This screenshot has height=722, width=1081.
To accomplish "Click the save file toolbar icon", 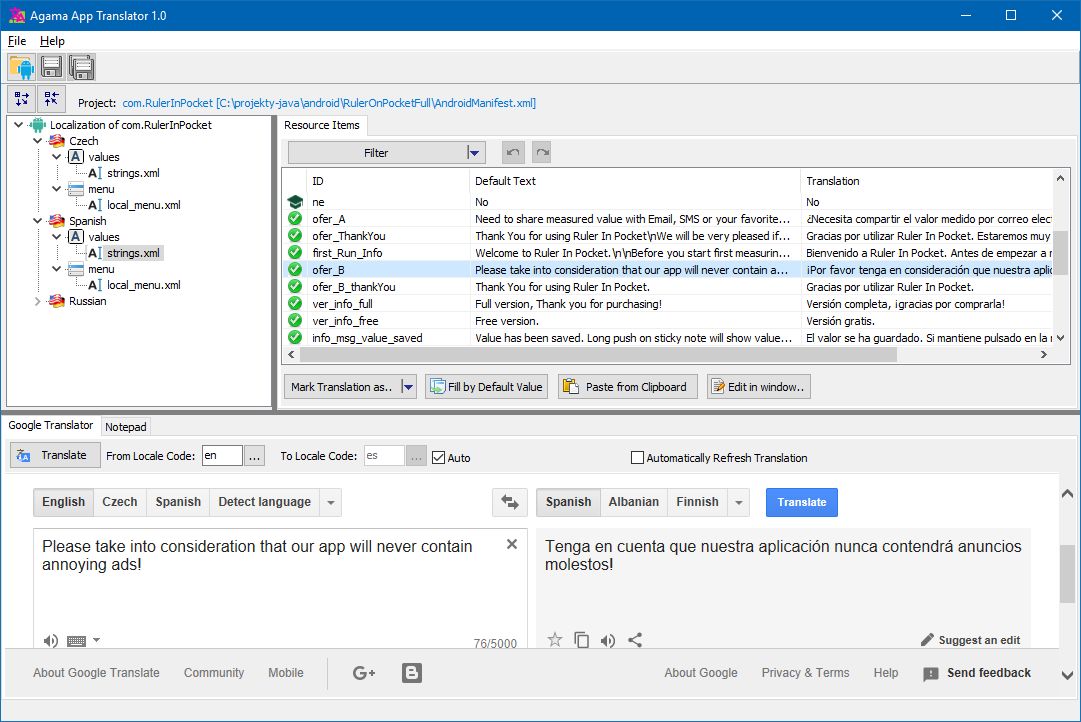I will 51,67.
